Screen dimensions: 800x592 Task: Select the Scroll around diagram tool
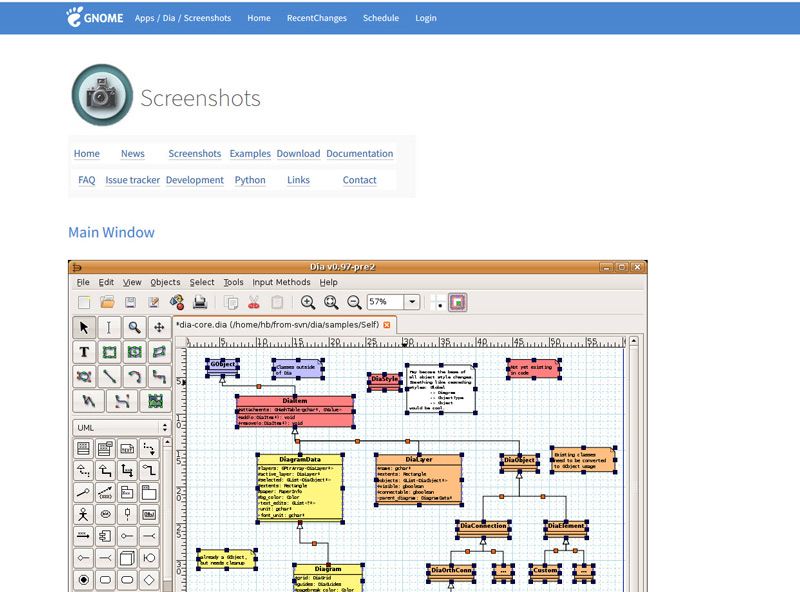pyautogui.click(x=159, y=328)
